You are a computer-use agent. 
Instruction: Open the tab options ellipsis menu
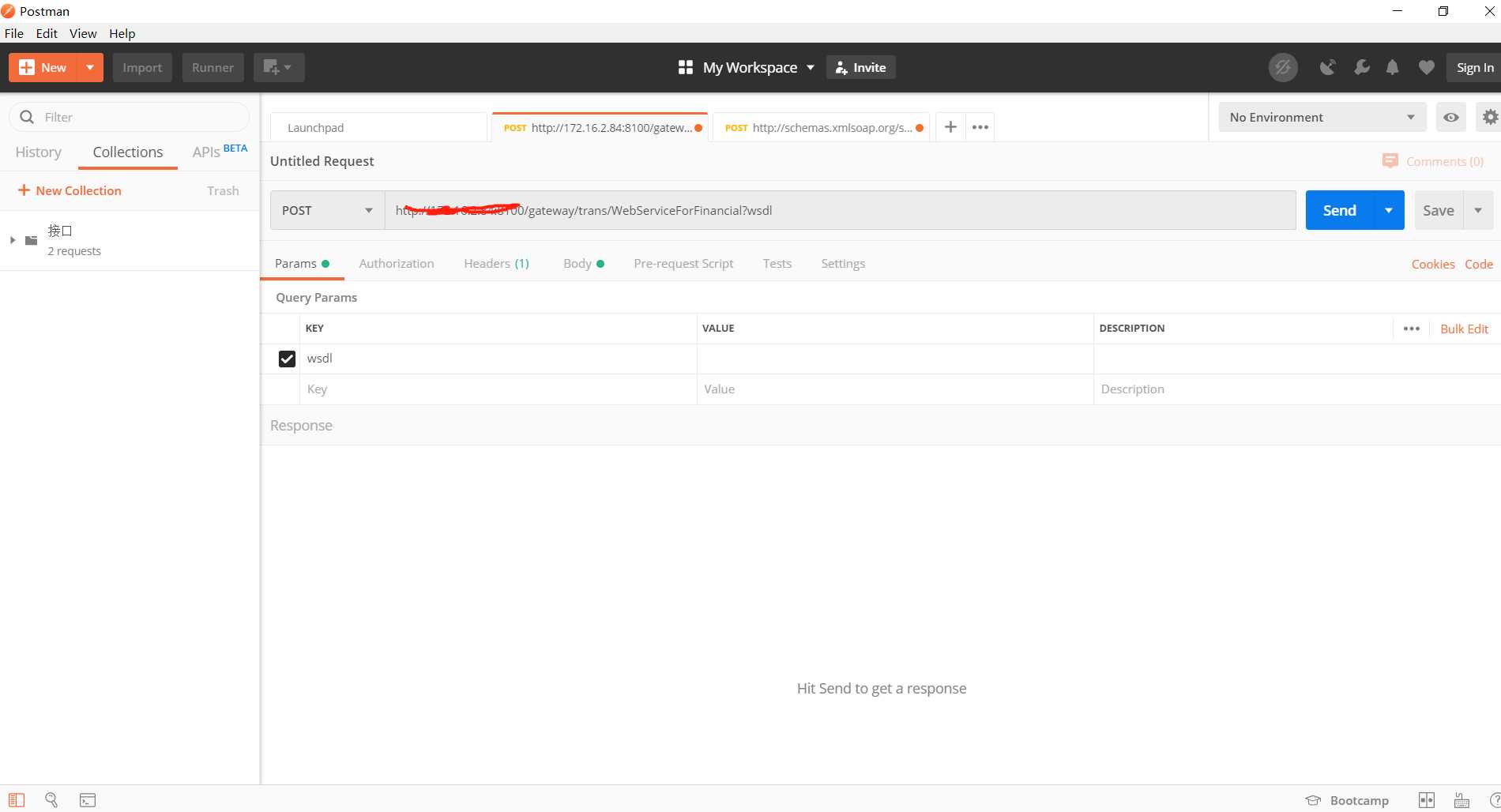pyautogui.click(x=980, y=127)
